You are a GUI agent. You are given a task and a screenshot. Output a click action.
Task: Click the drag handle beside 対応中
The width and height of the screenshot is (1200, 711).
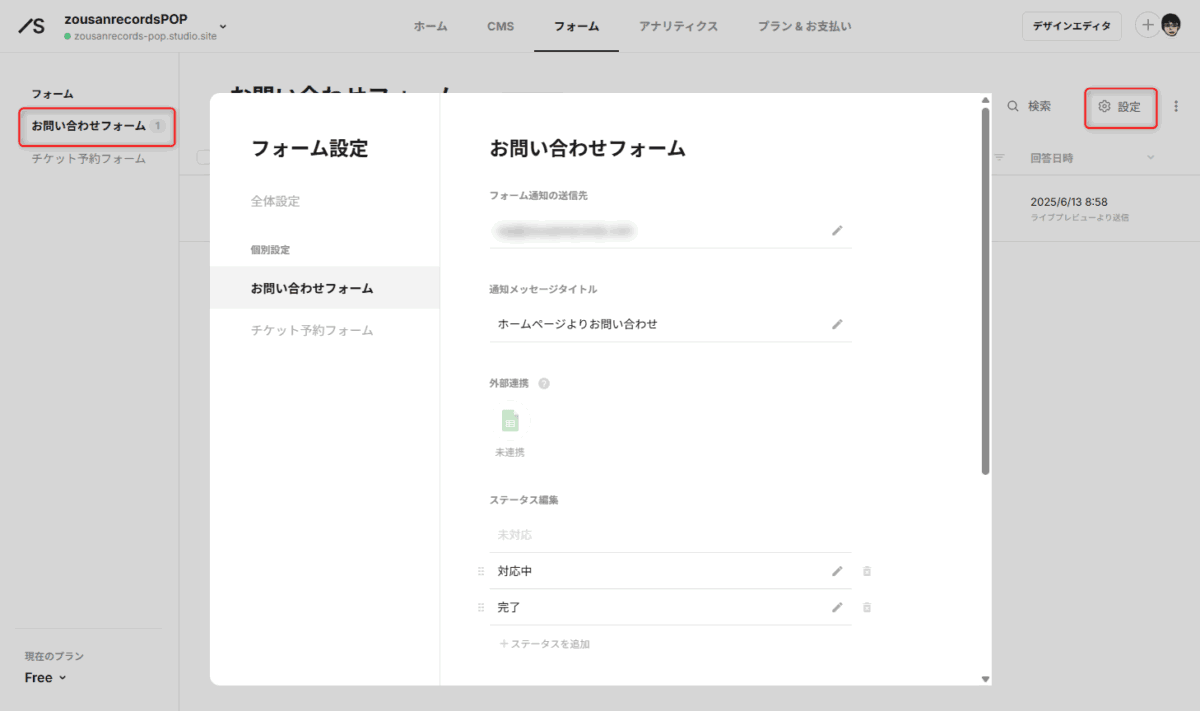coord(481,571)
